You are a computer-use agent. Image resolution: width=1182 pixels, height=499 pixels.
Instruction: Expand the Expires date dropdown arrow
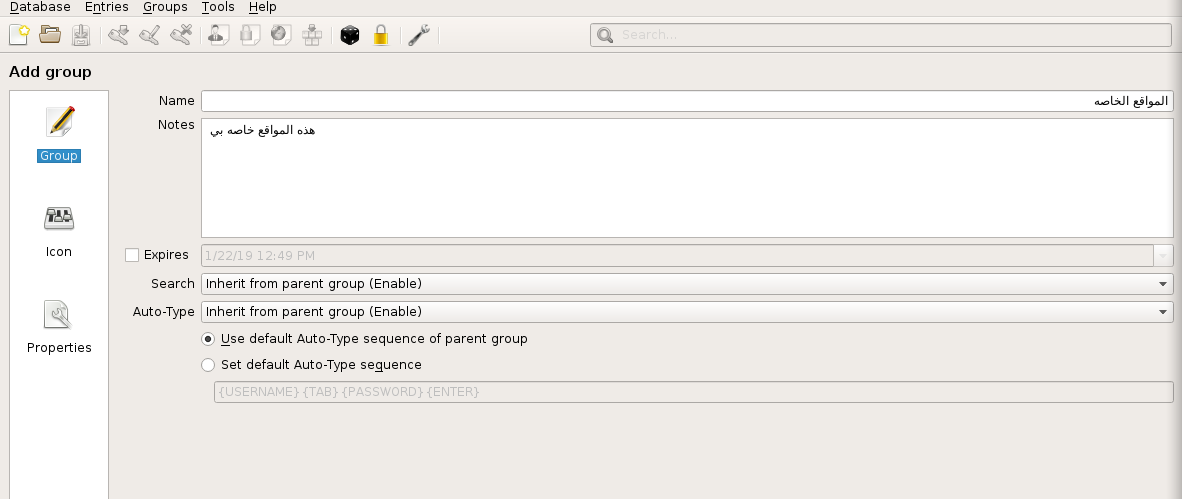pos(1163,256)
